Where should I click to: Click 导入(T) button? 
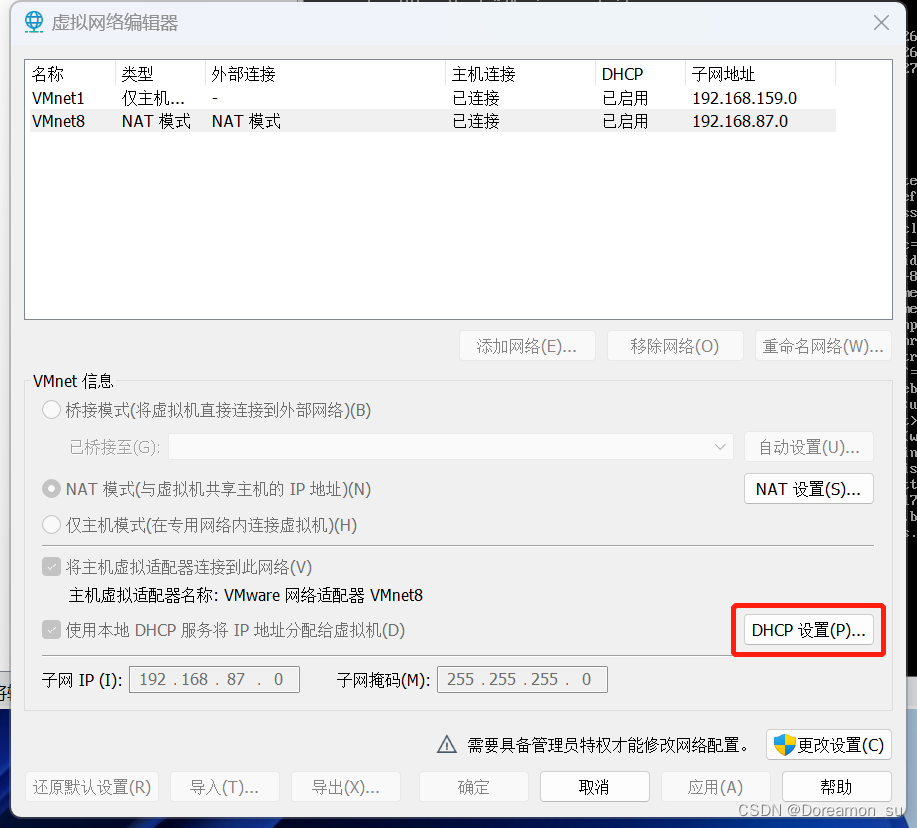[225, 787]
